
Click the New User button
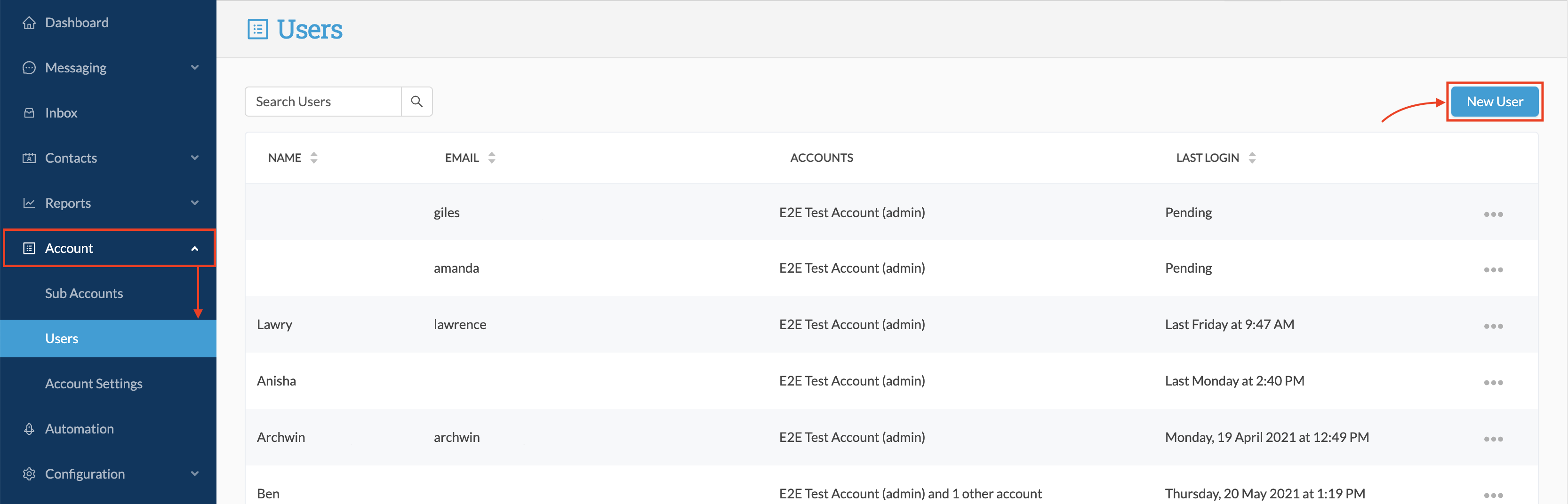[x=1494, y=102]
